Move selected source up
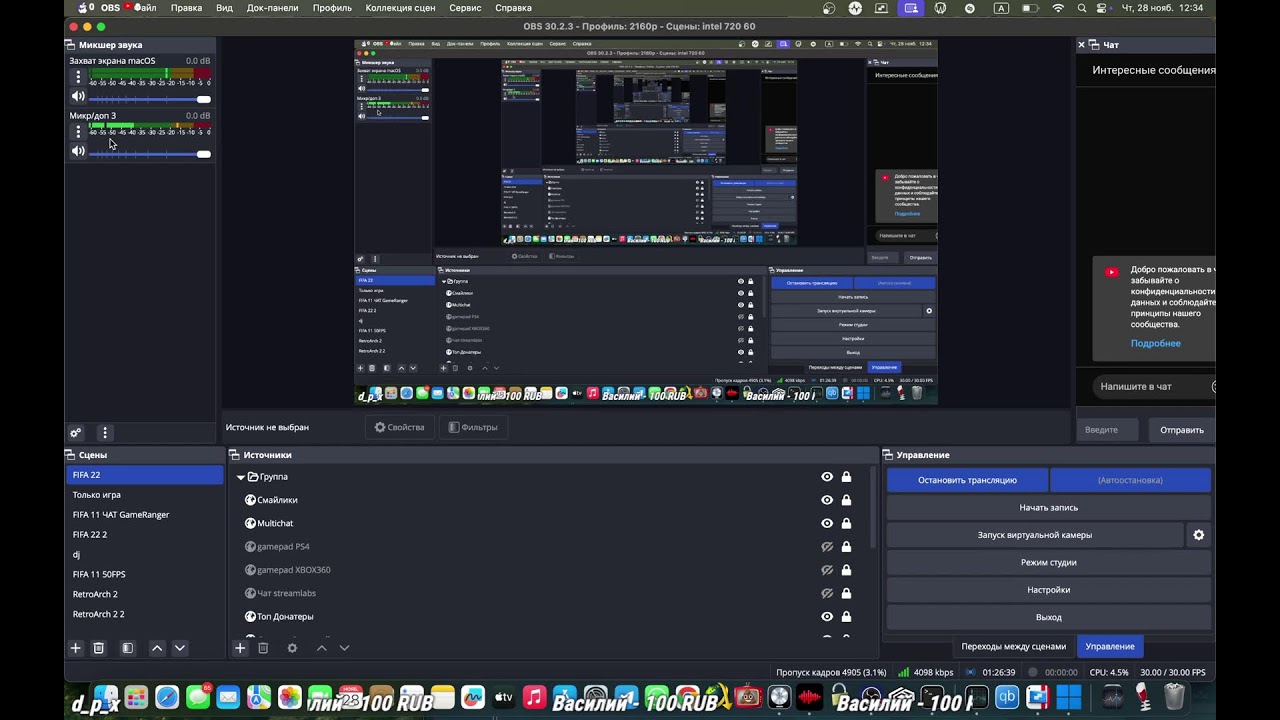 (322, 648)
